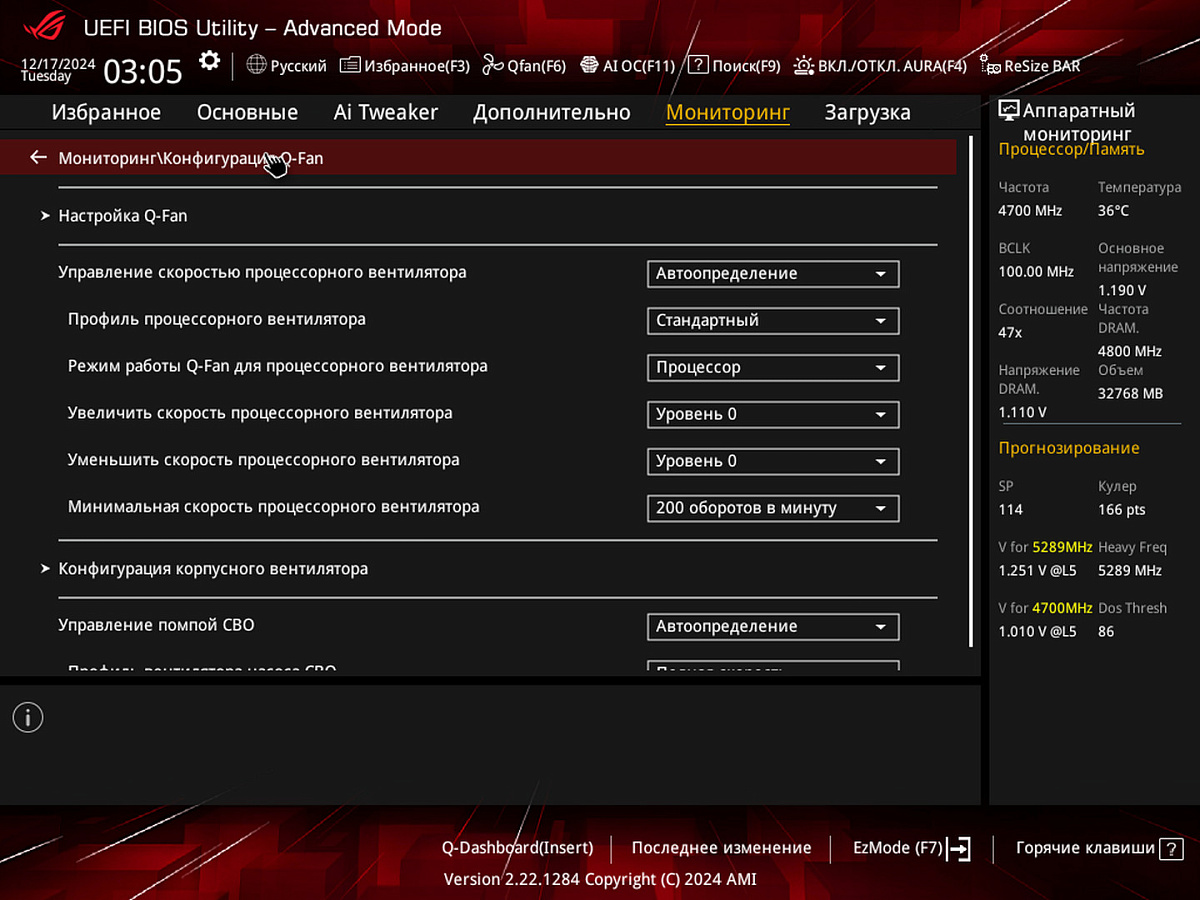Click 32768 MB memory size value

(x=1130, y=394)
